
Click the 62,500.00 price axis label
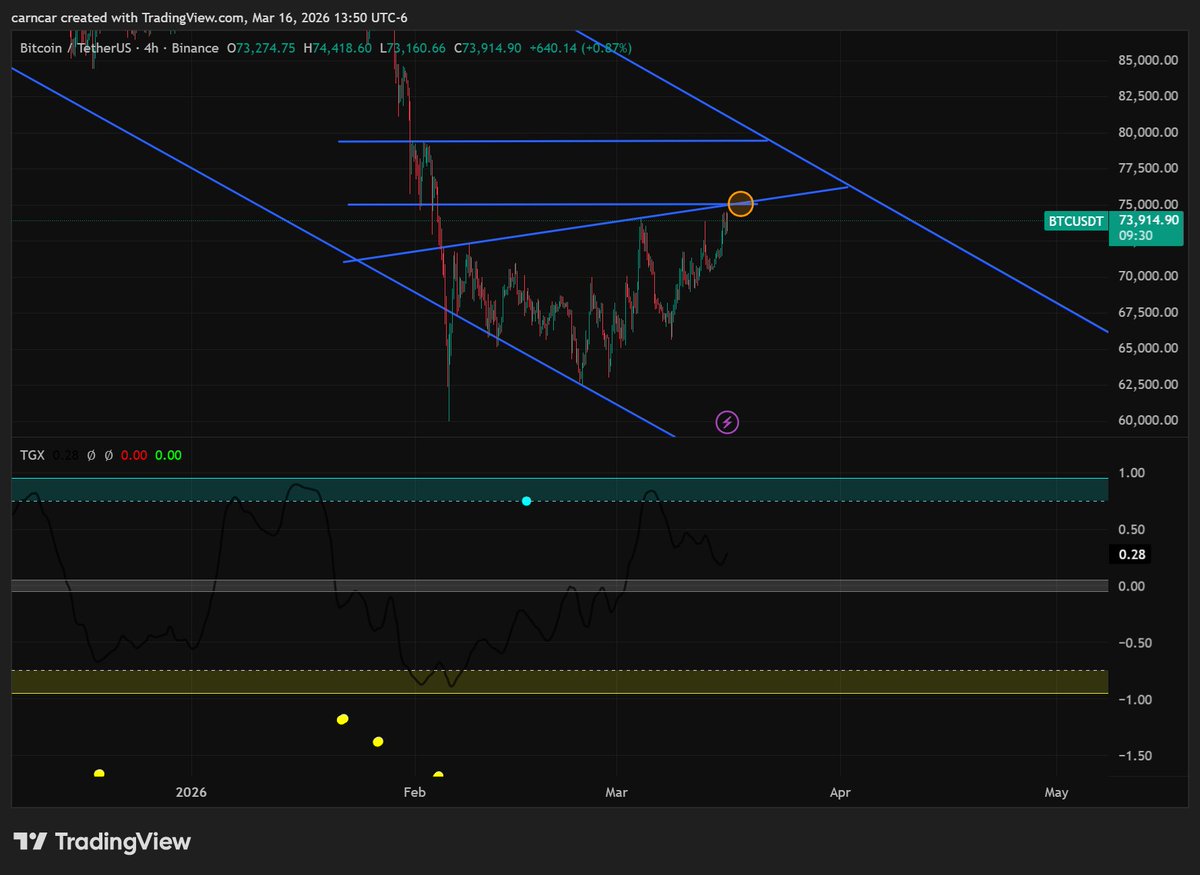(1149, 384)
